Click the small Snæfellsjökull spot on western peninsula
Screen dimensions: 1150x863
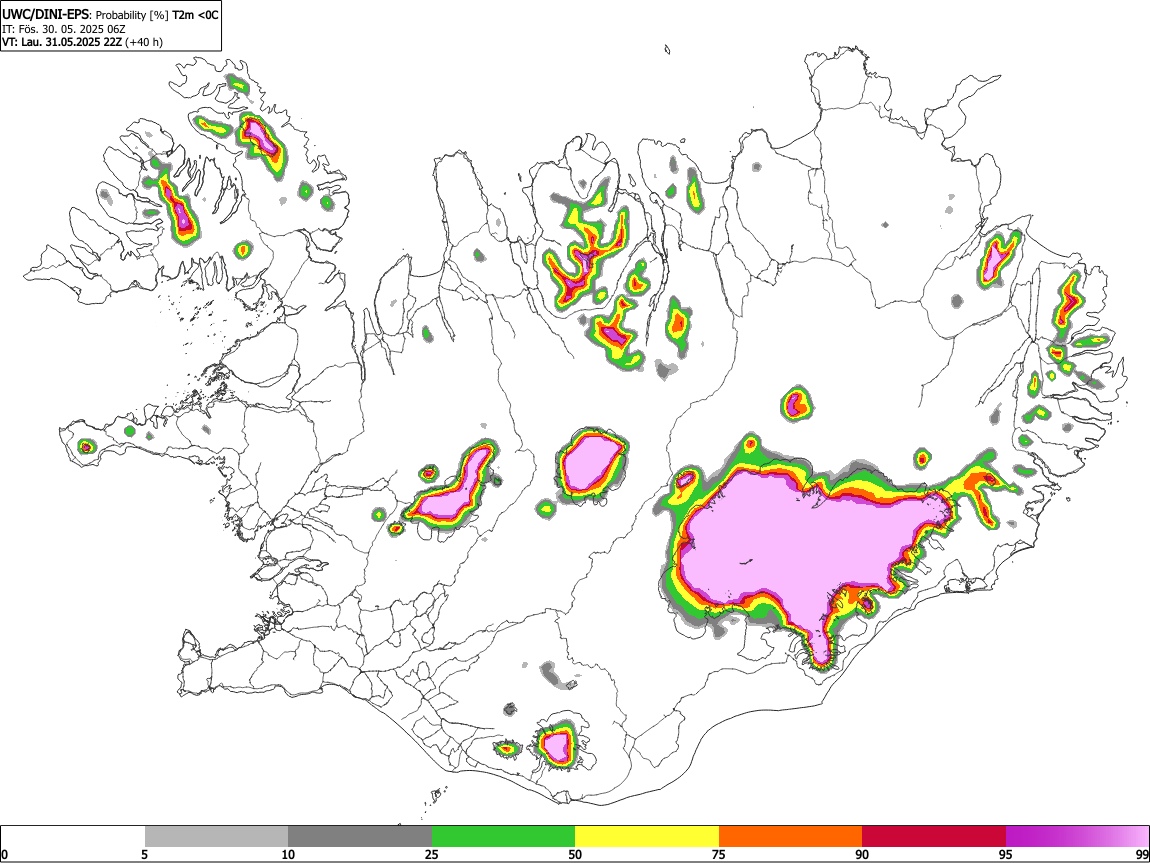coord(86,445)
